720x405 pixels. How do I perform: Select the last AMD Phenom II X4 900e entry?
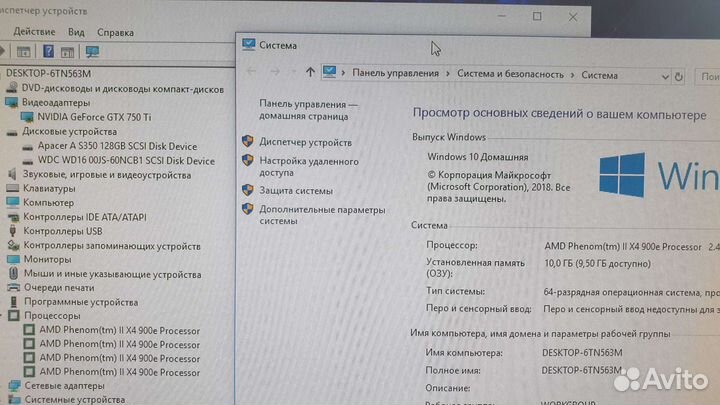119,372
